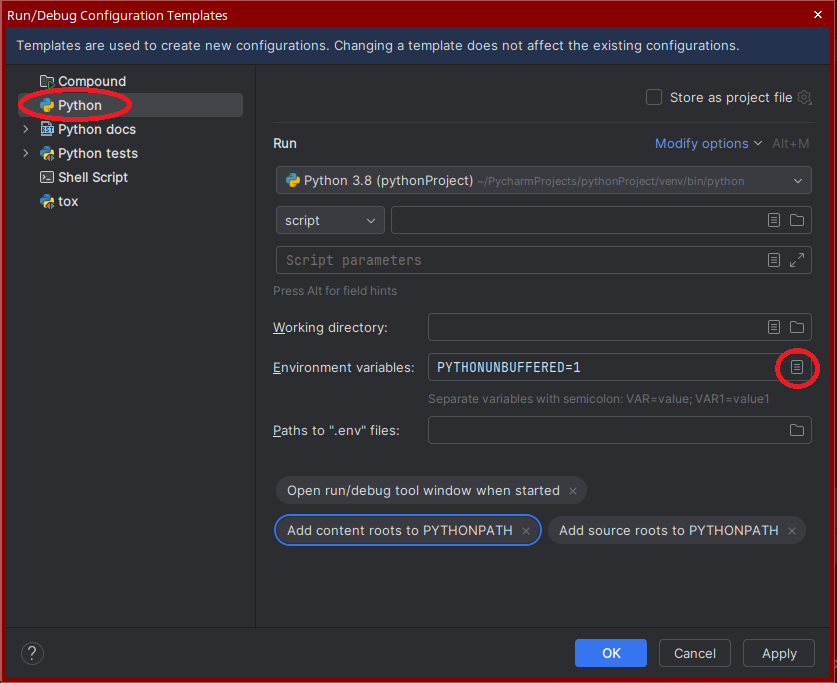Image resolution: width=837 pixels, height=683 pixels.
Task: Click gear icon beside Store as project file
Action: point(804,97)
